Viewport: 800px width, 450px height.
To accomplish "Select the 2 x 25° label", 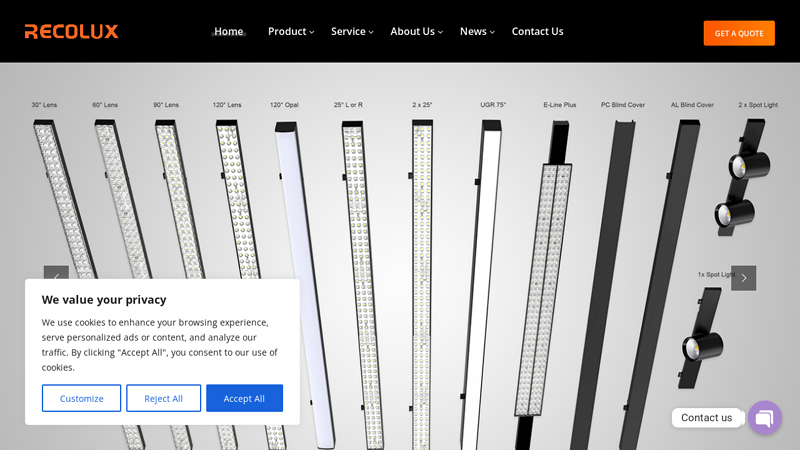I will tap(422, 105).
